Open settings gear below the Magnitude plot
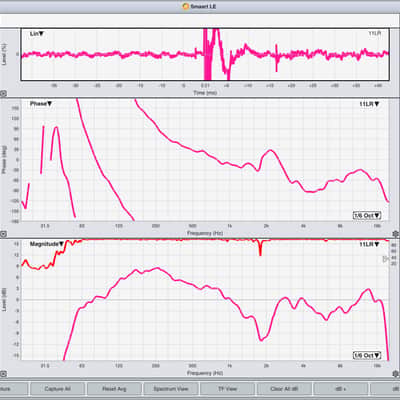 [x=396, y=374]
